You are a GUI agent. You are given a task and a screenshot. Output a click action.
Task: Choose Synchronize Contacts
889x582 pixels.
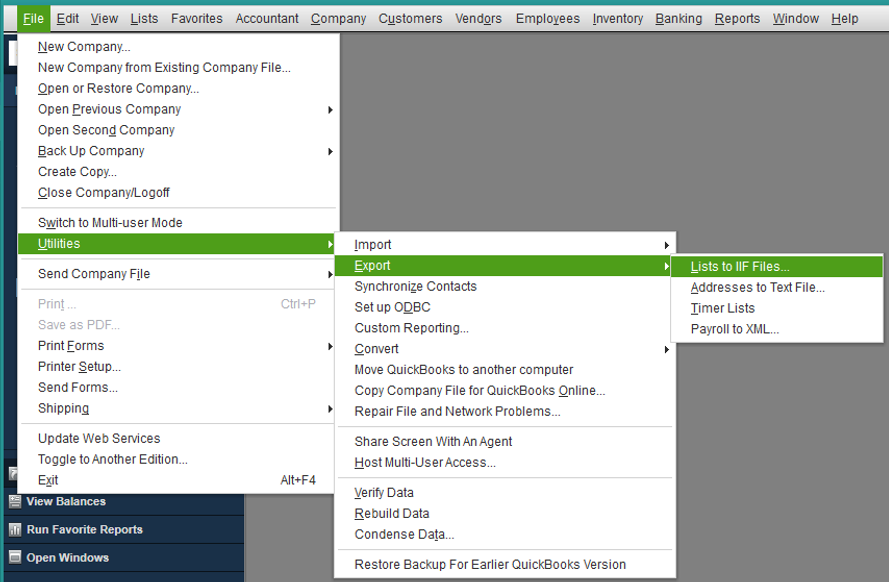click(504, 287)
